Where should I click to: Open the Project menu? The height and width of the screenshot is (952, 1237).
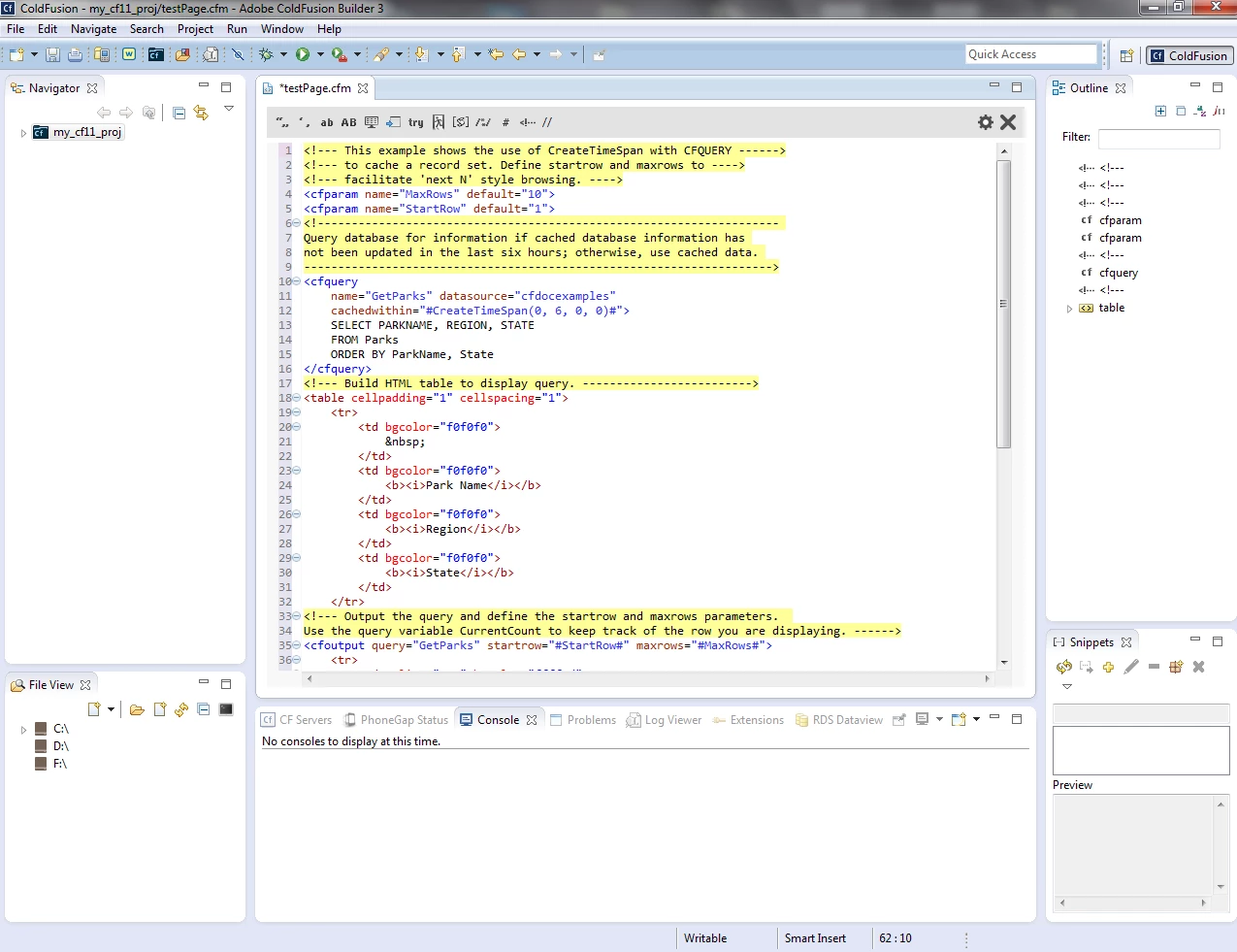pos(195,29)
